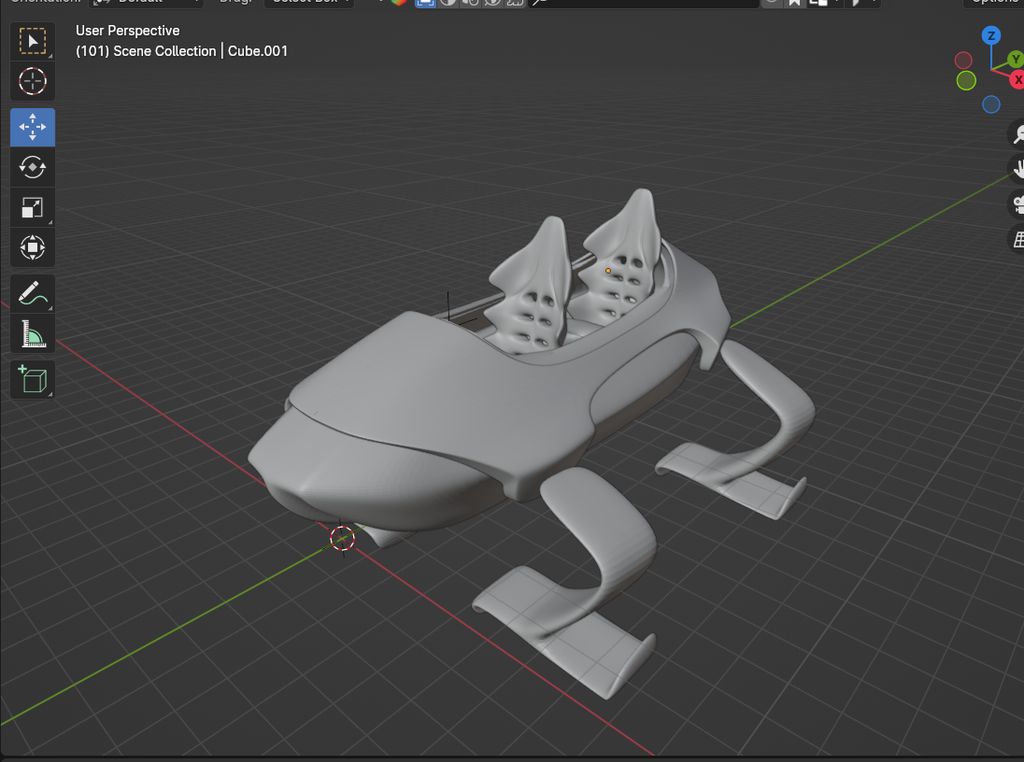
Task: Activate the Annotate pencil tool
Action: coord(32,294)
